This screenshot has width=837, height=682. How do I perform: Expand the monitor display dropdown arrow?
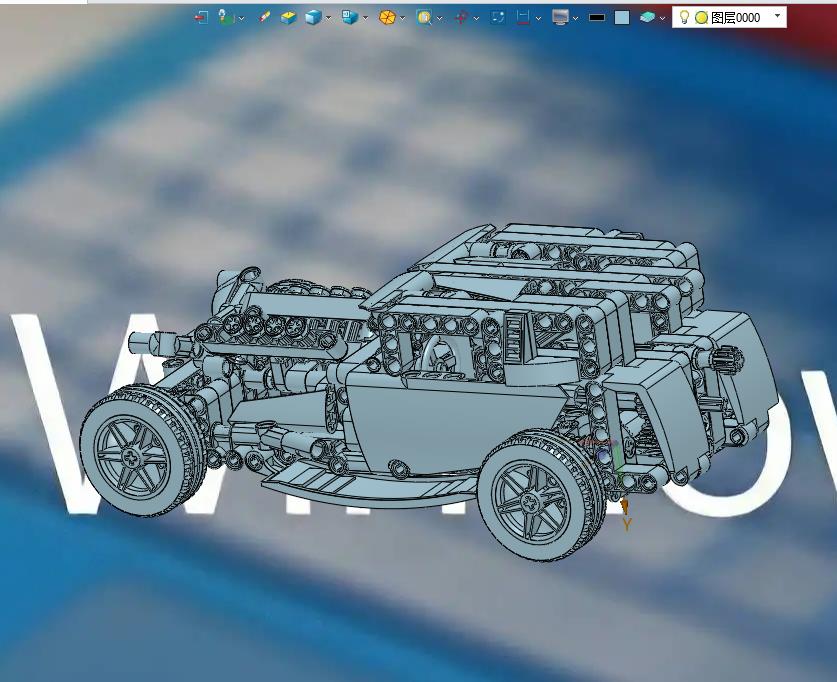pyautogui.click(x=575, y=18)
